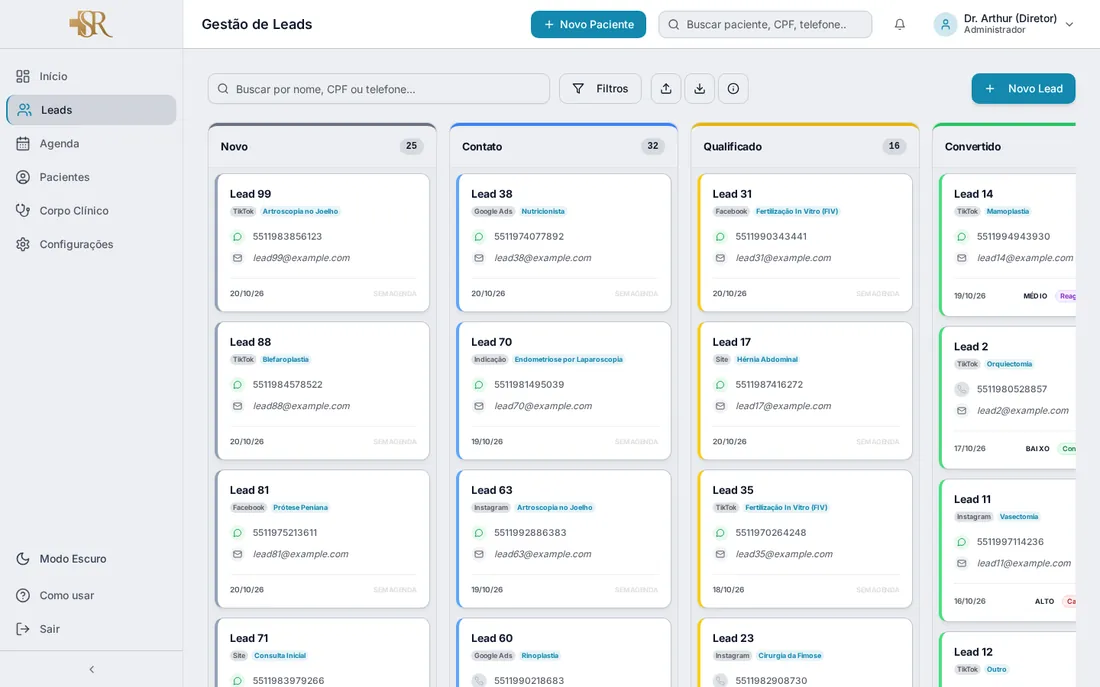Click the Artroscopia no Joelho tag on Lead 99
Image resolution: width=1100 pixels, height=687 pixels.
point(300,211)
